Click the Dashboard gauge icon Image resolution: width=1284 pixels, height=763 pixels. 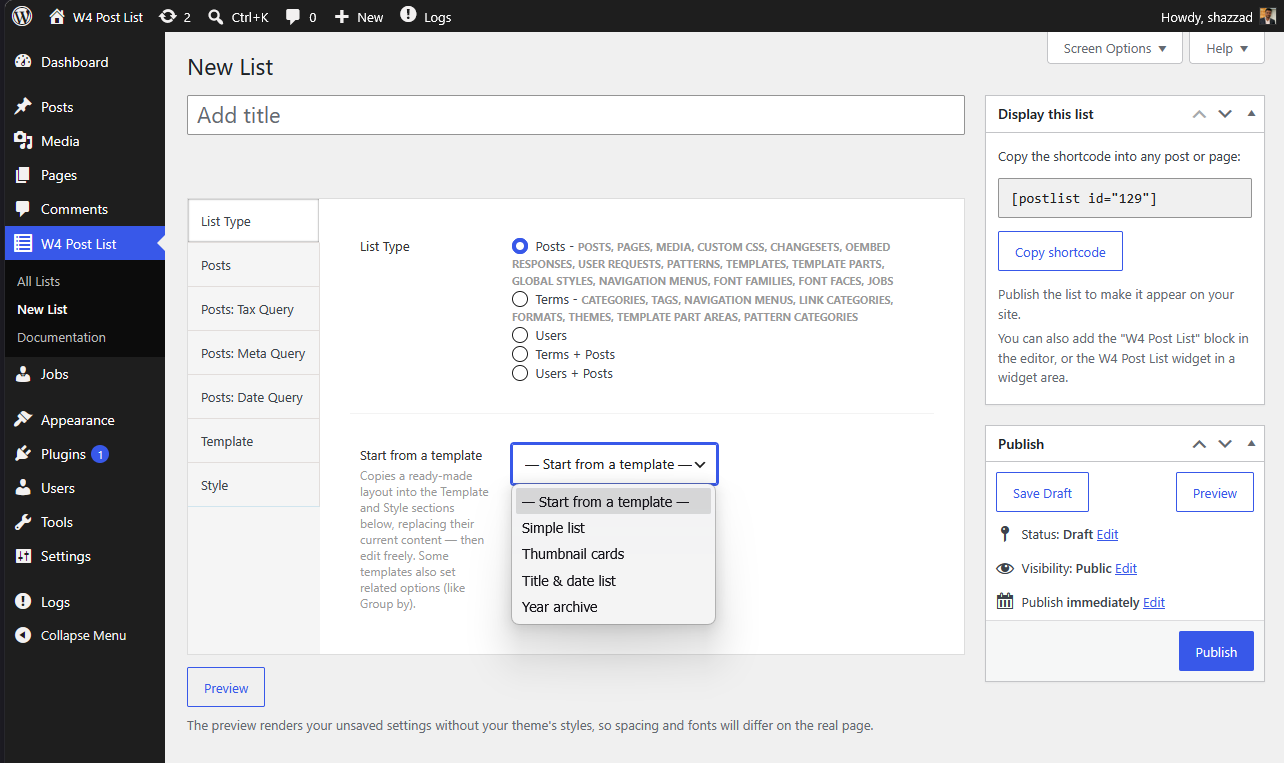tap(23, 62)
